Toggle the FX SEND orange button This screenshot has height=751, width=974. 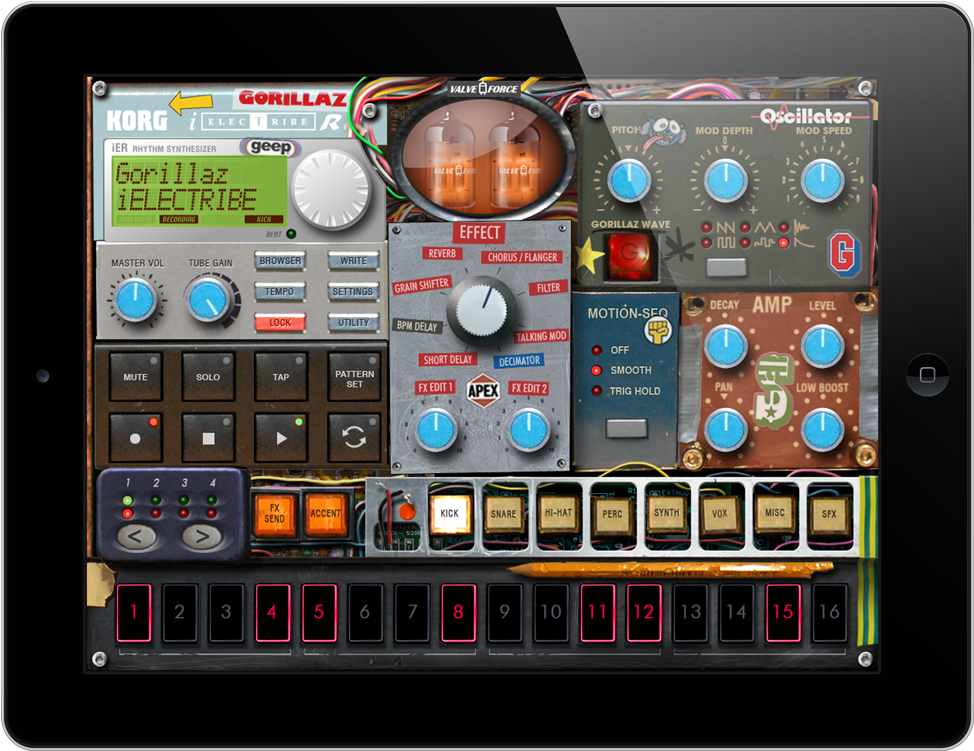(275, 513)
